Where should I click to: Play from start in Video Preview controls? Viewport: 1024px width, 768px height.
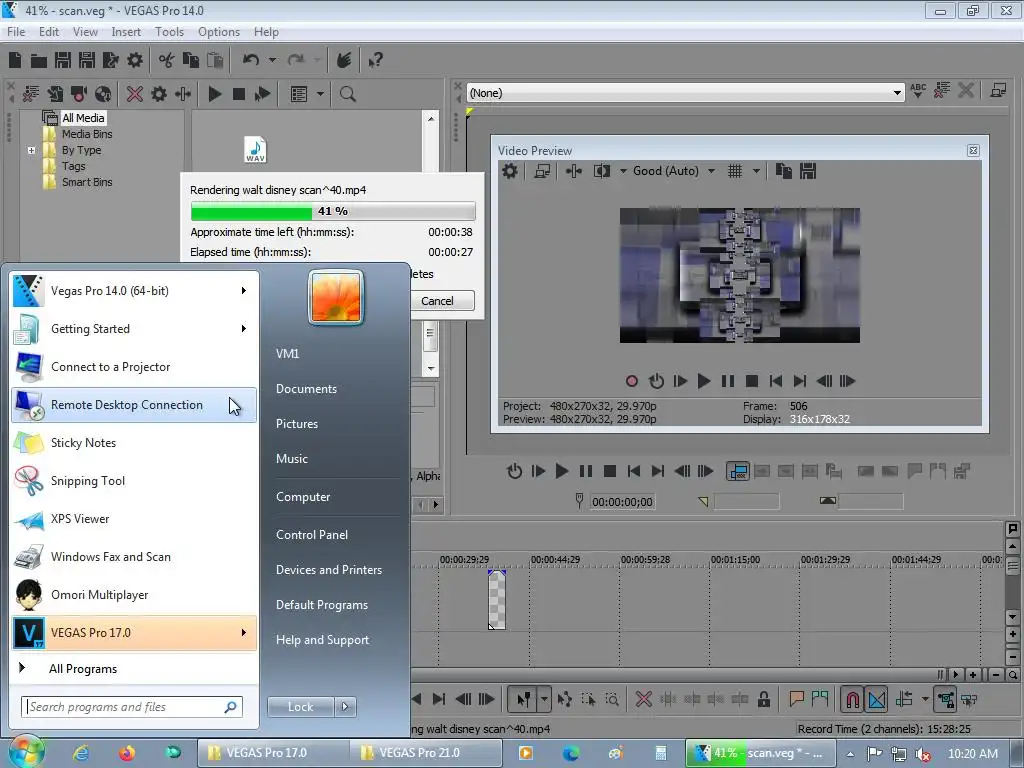680,381
